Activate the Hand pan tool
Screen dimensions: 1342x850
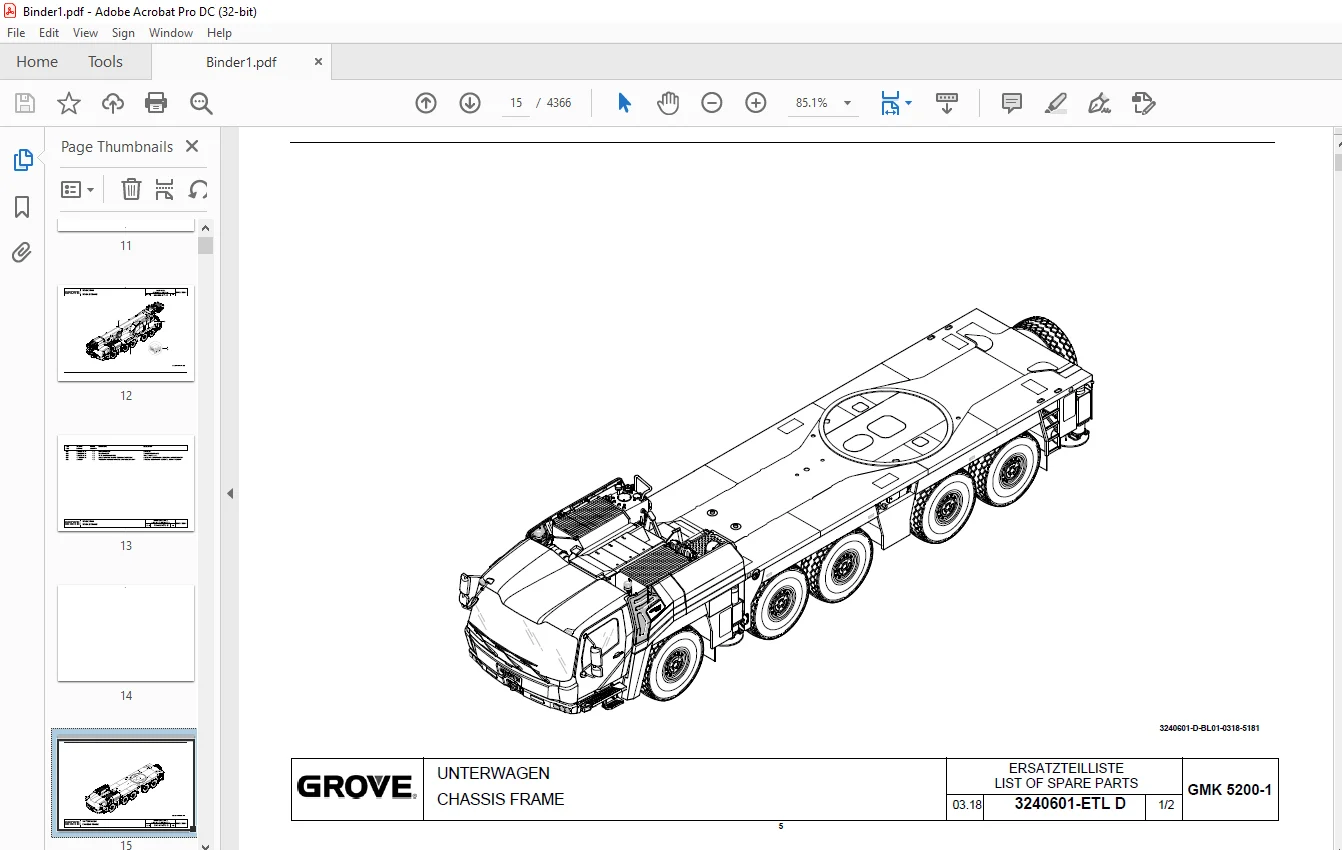(x=668, y=103)
